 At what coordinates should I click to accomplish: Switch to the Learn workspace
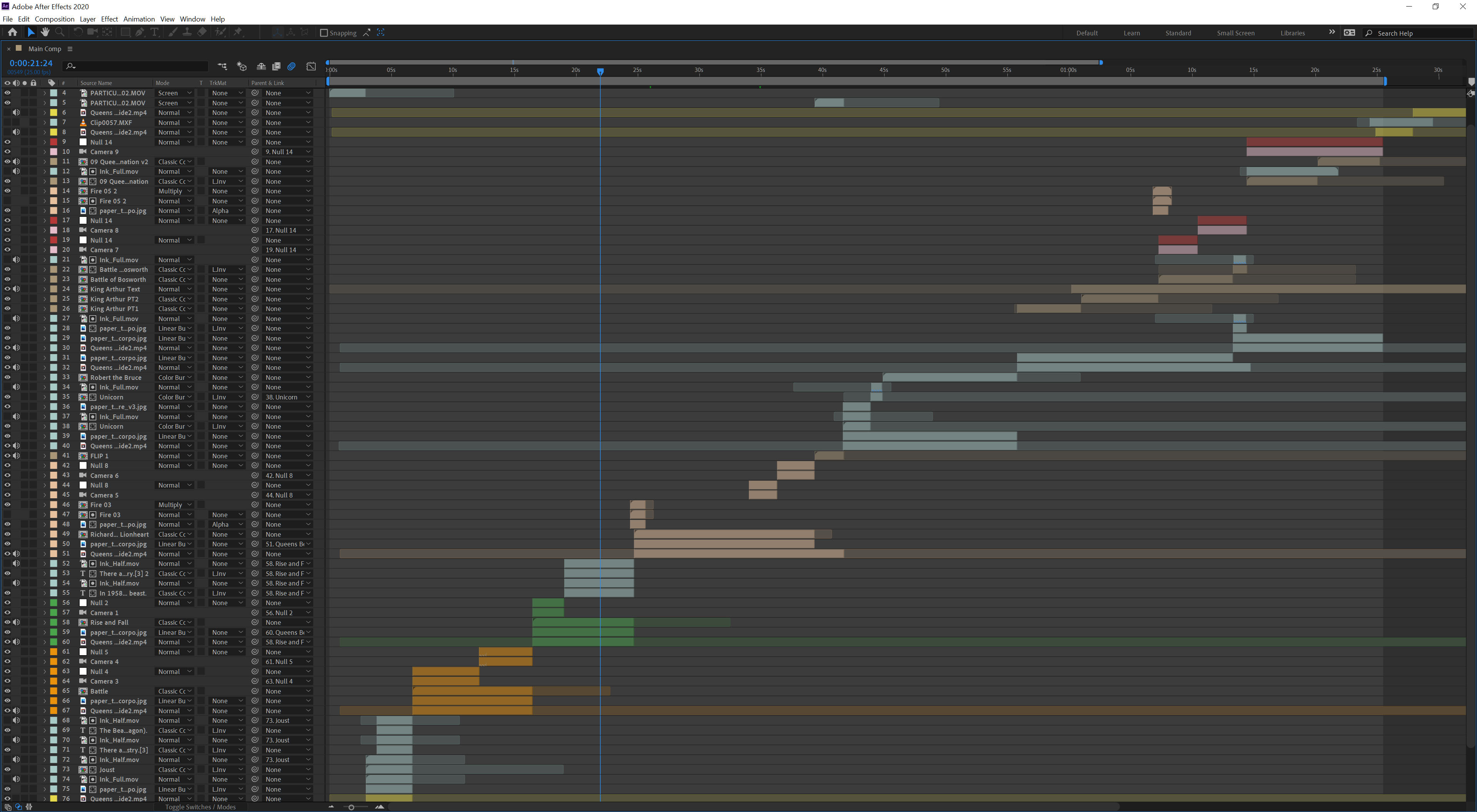click(x=1132, y=33)
